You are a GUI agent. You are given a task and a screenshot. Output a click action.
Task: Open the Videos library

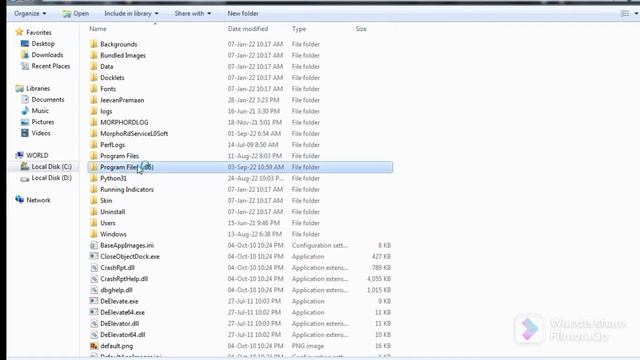(41, 133)
